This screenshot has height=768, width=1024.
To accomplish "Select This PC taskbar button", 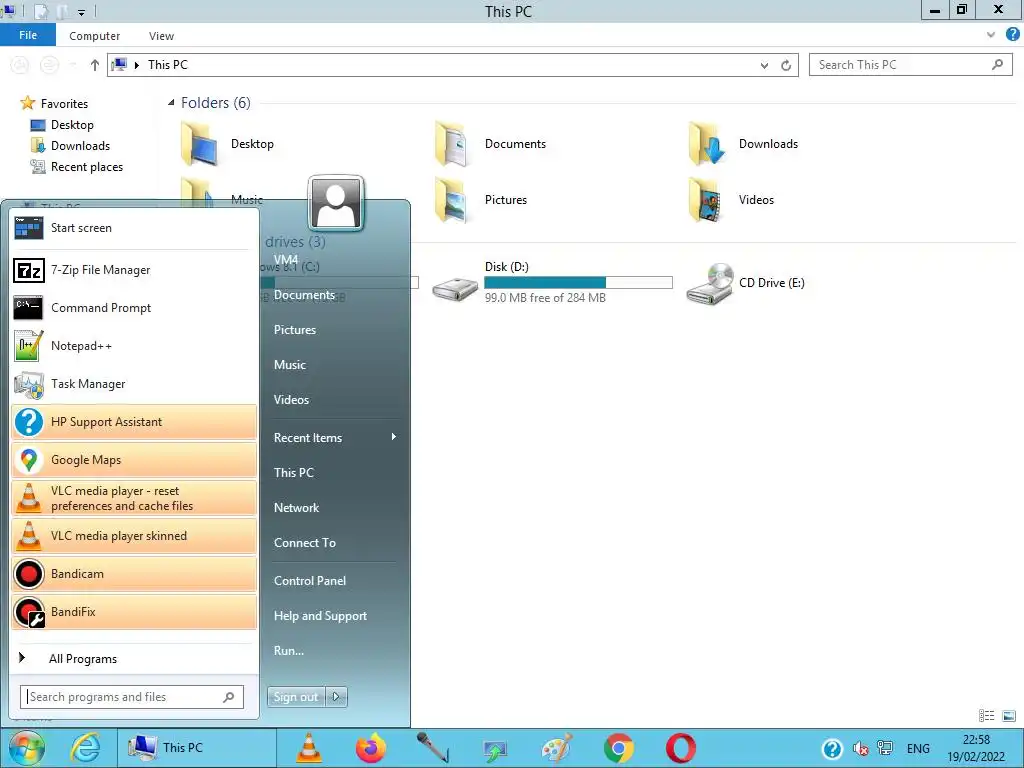I will pos(197,748).
